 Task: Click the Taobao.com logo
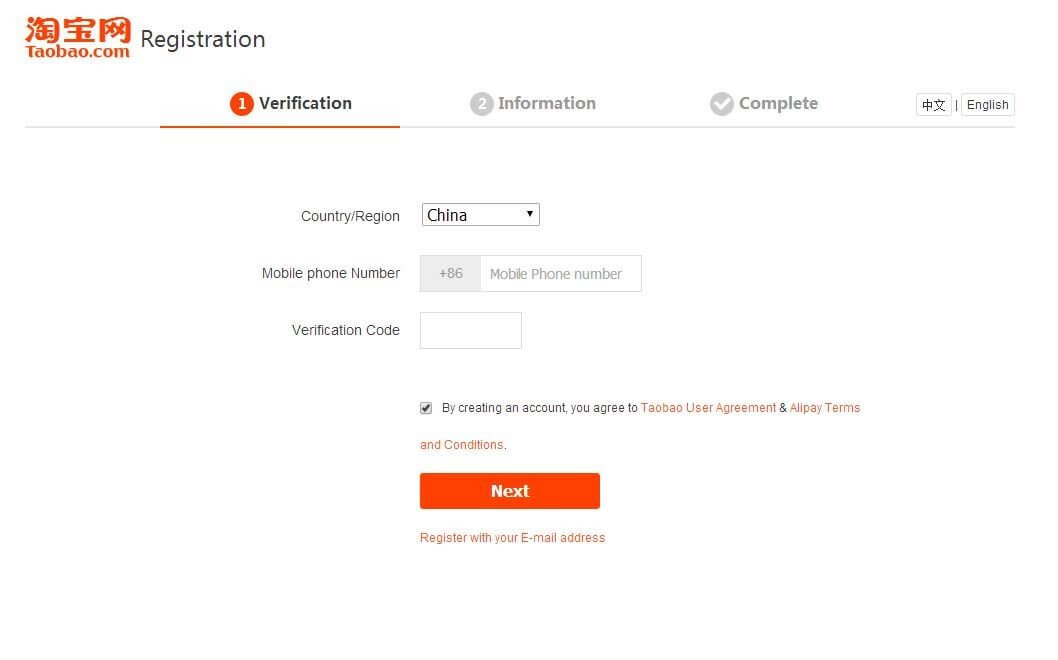[x=78, y=38]
